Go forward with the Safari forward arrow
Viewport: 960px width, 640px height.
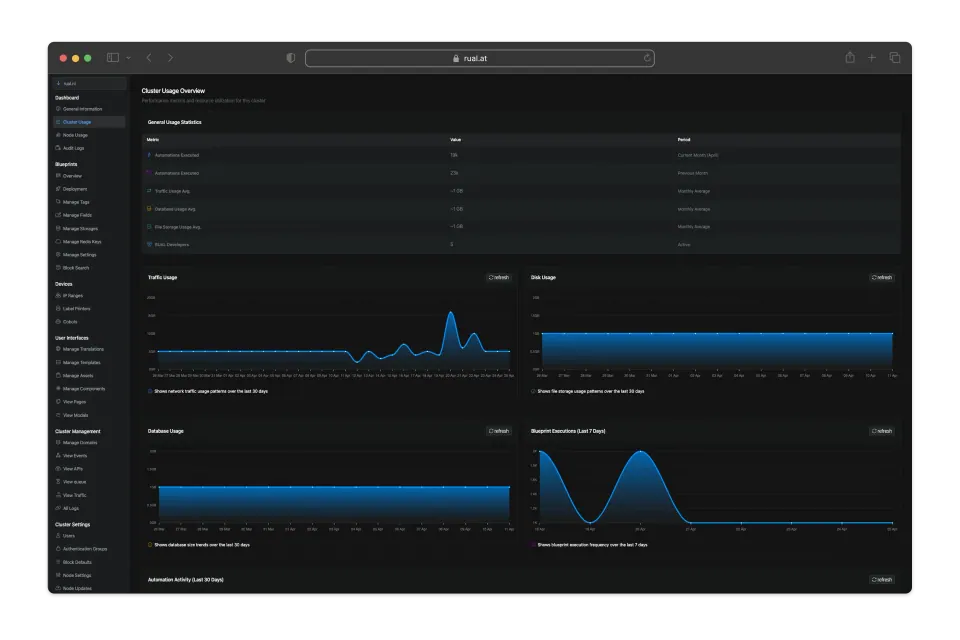170,58
